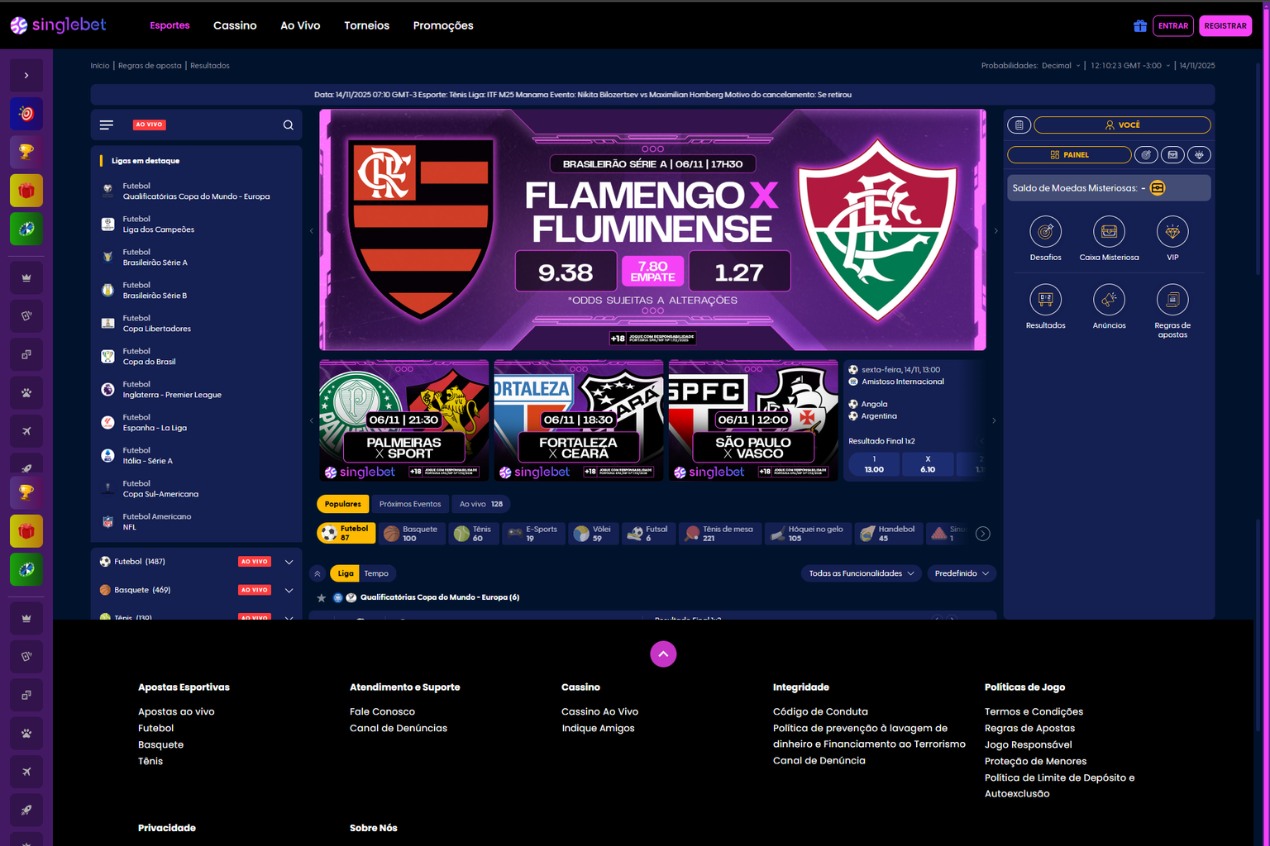The width and height of the screenshot is (1270, 846).
Task: Expand the Futebol (1487) sport list
Action: (x=289, y=562)
